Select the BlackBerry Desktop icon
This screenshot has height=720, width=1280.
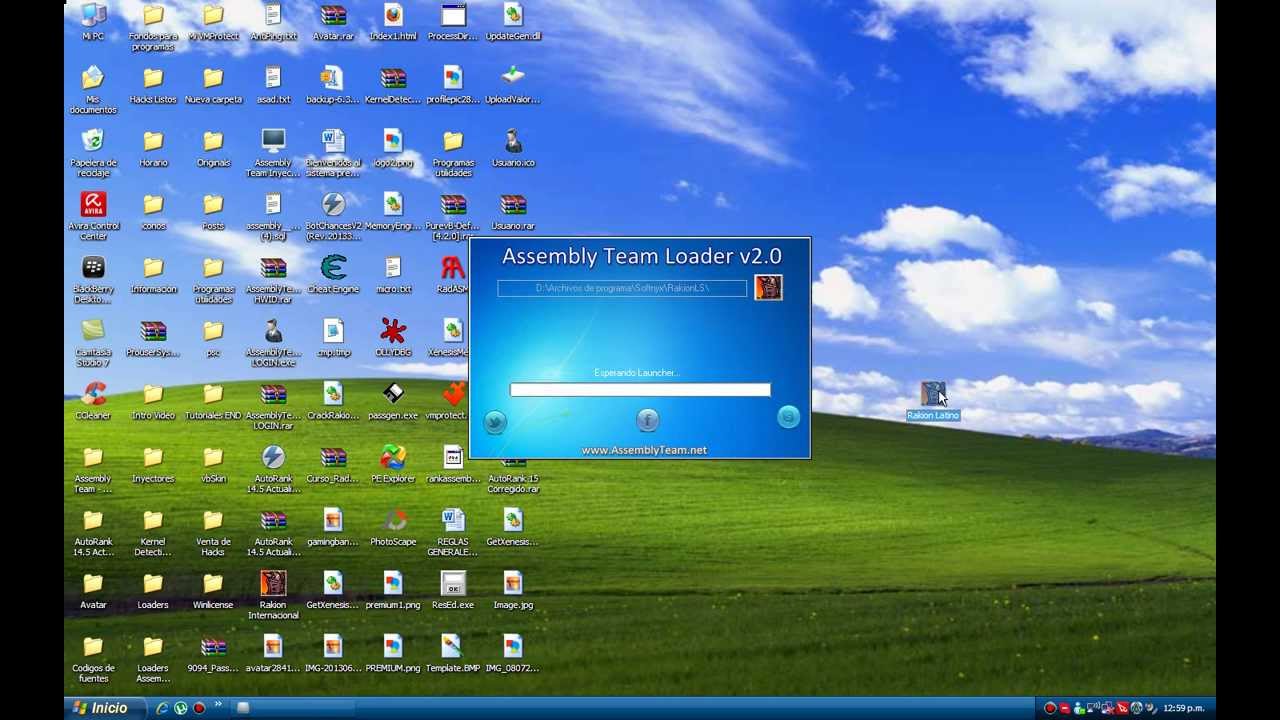[93, 279]
